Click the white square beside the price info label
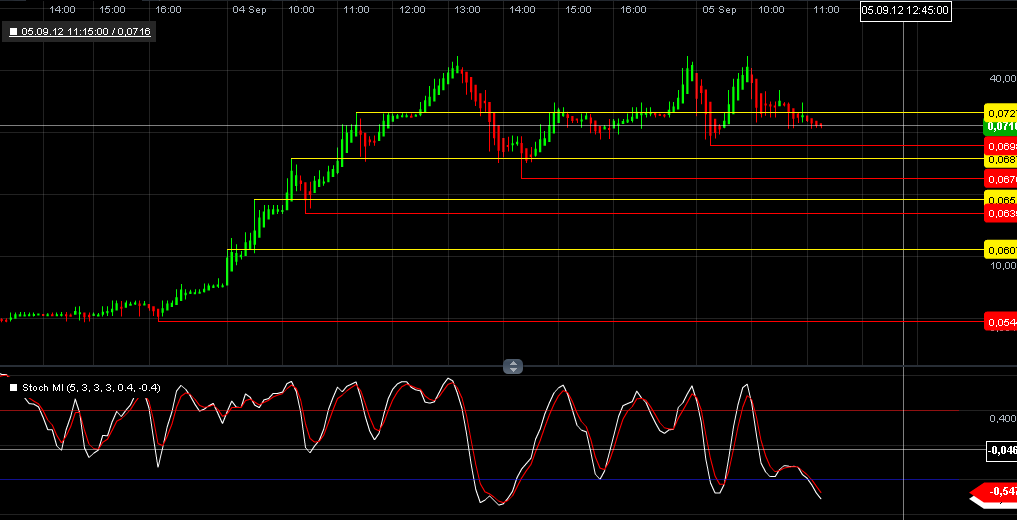The height and width of the screenshot is (520, 1017). point(14,32)
